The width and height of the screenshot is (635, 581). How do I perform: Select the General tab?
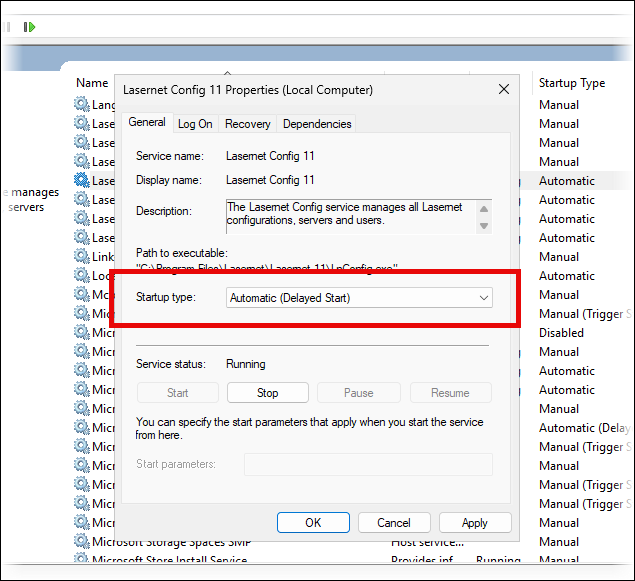147,122
